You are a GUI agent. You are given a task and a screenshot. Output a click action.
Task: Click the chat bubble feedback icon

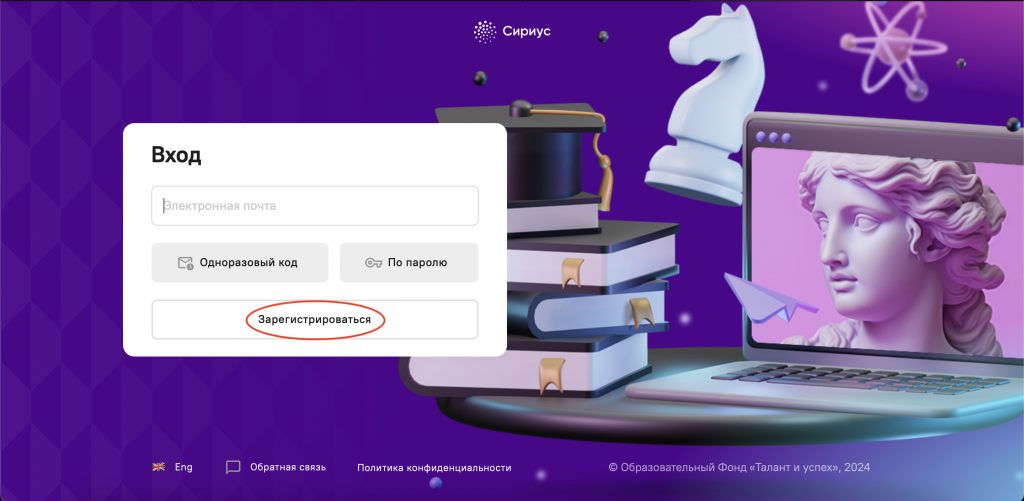coord(233,467)
